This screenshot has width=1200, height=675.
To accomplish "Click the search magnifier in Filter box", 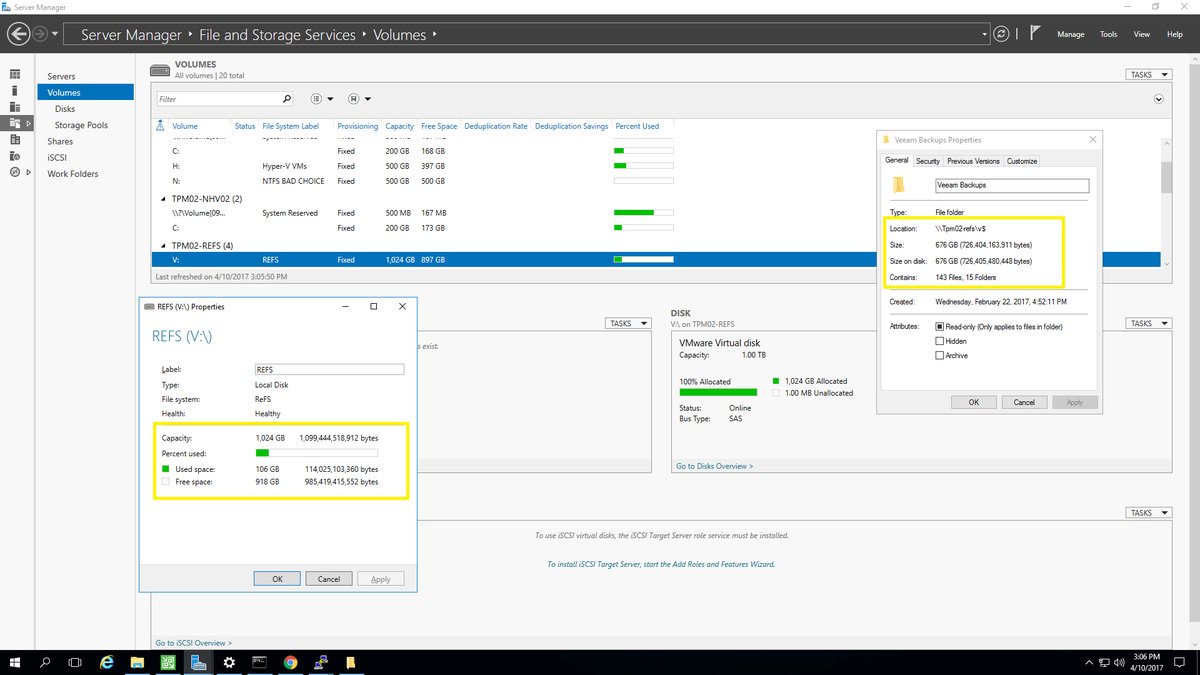I will coord(287,99).
